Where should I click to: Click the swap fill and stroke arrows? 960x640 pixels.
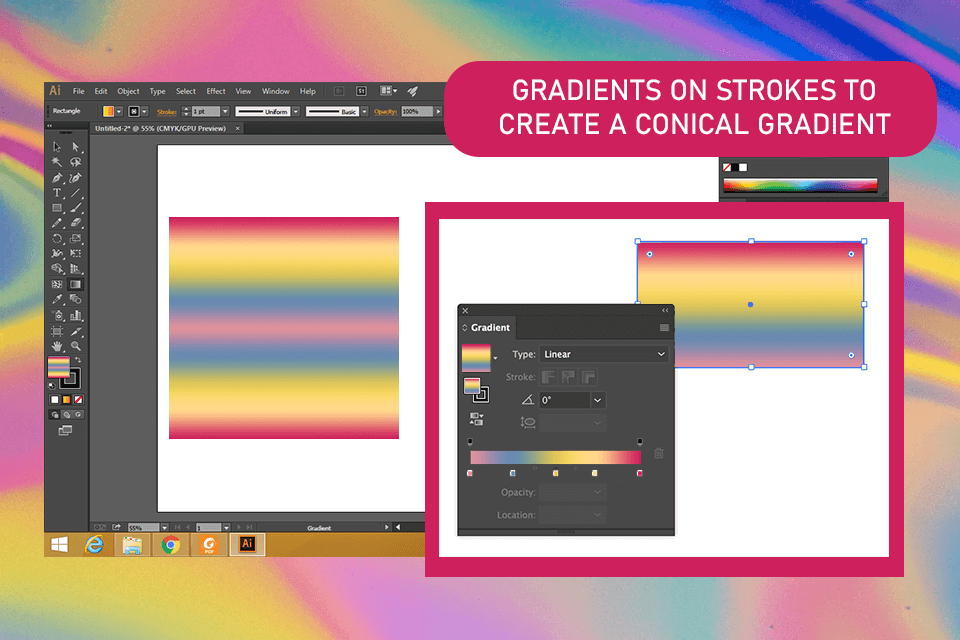(x=78, y=360)
